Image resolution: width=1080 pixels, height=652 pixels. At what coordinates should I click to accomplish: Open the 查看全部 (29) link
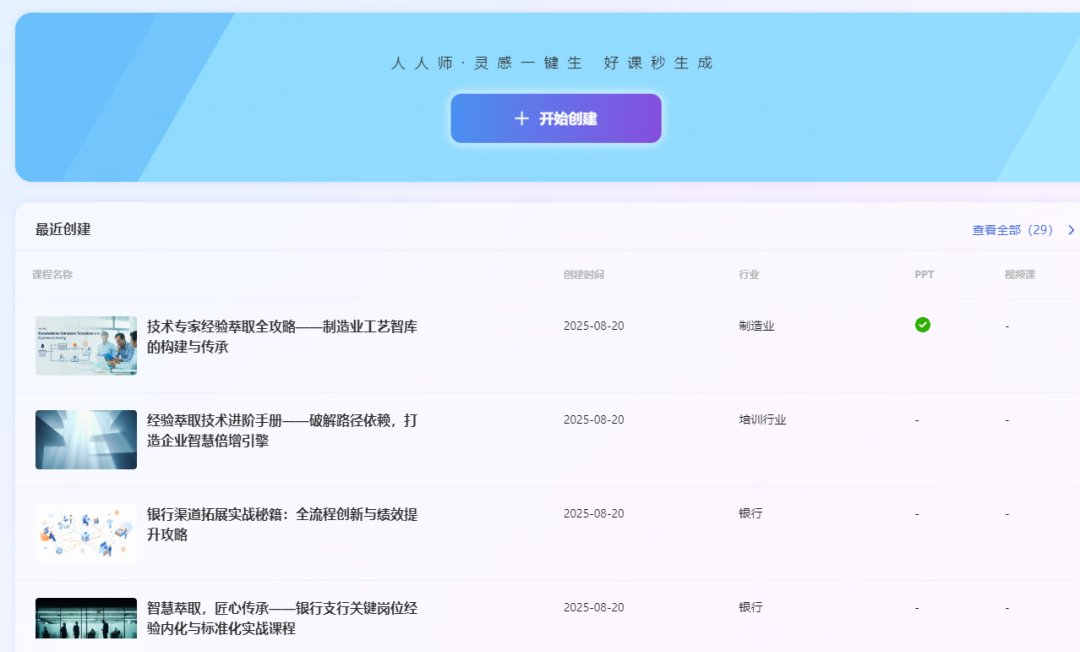click(1010, 229)
